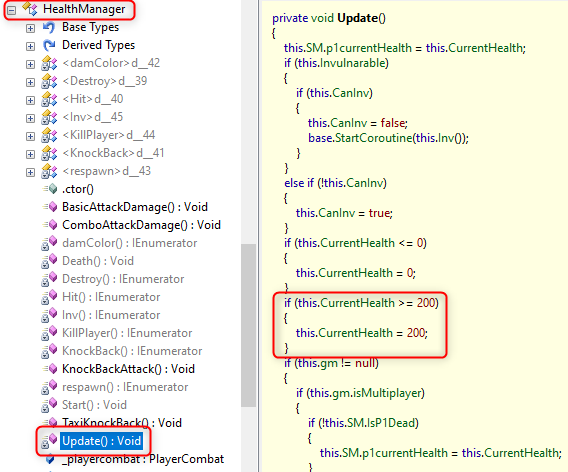Click the <KillPlayer>d__44 class icon
The height and width of the screenshot is (472, 568).
[49, 135]
